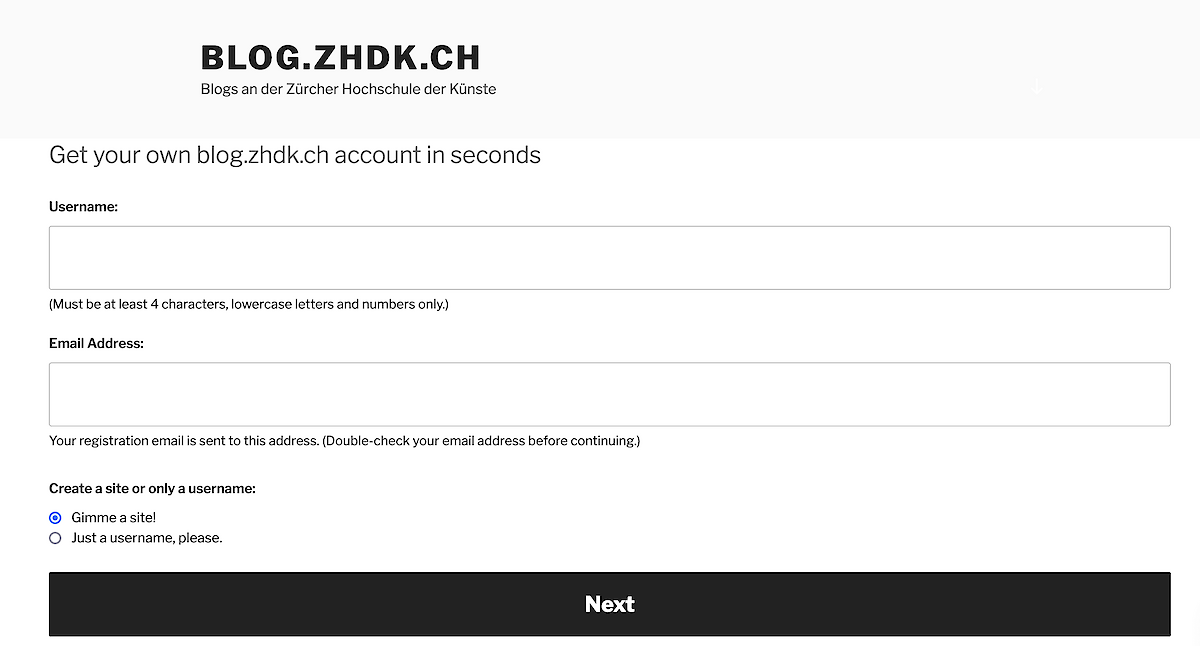Viewport: 1200px width, 646px height.
Task: Choose the "Just a username, please." radio button
Action: (55, 538)
